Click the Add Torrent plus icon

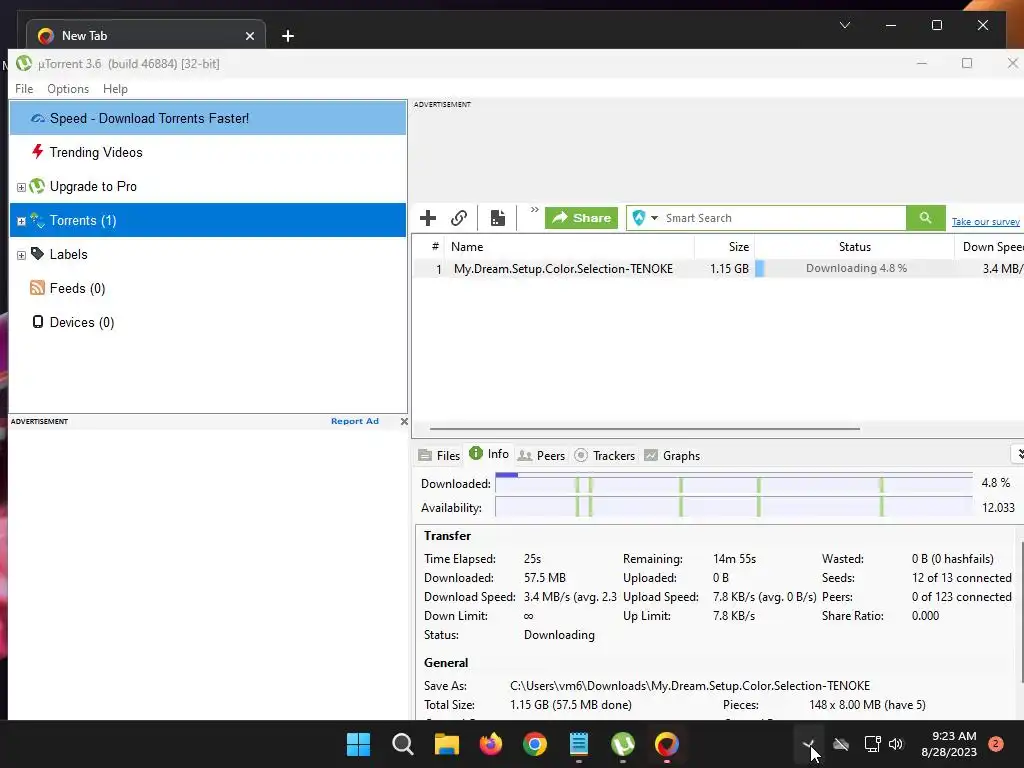[428, 218]
